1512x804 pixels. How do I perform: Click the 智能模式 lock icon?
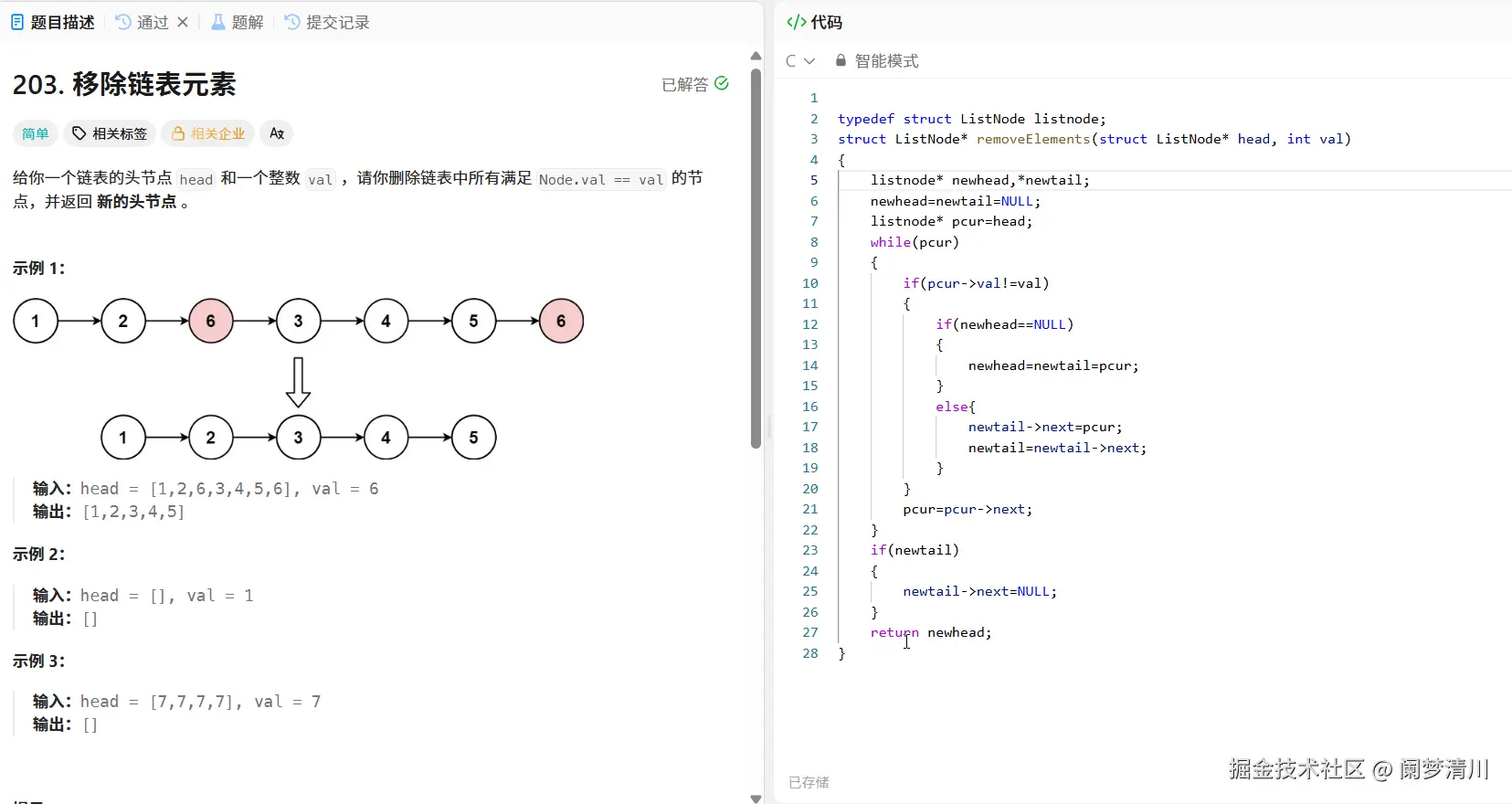[841, 60]
